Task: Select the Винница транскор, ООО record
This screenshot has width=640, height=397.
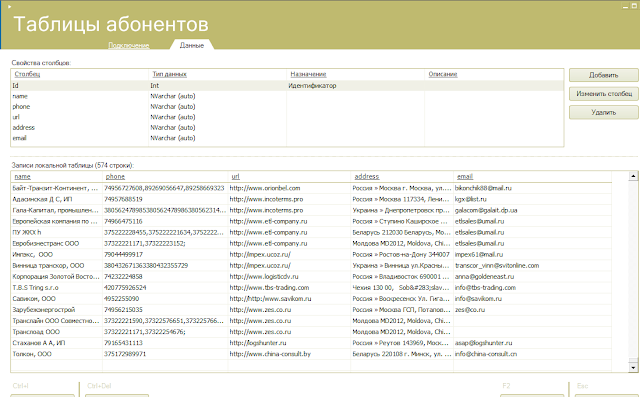Action: [x=311, y=265]
